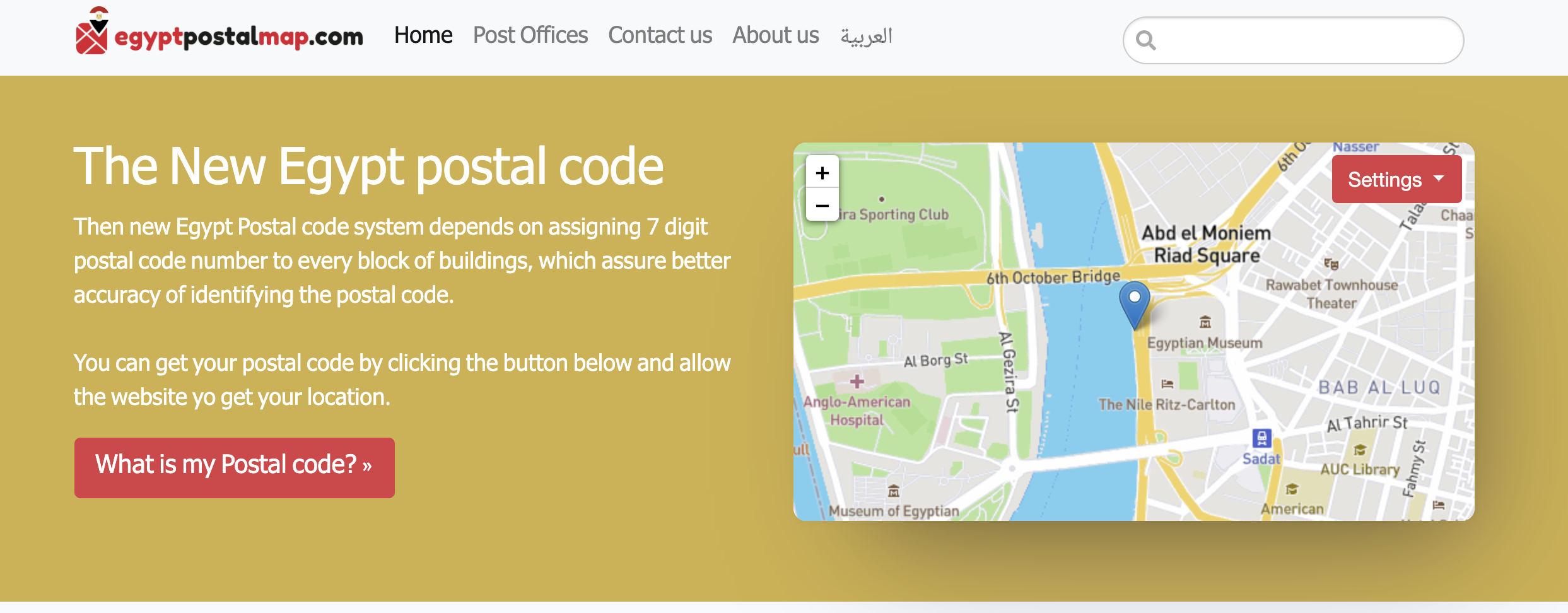Zoom out on the map

pyautogui.click(x=822, y=206)
